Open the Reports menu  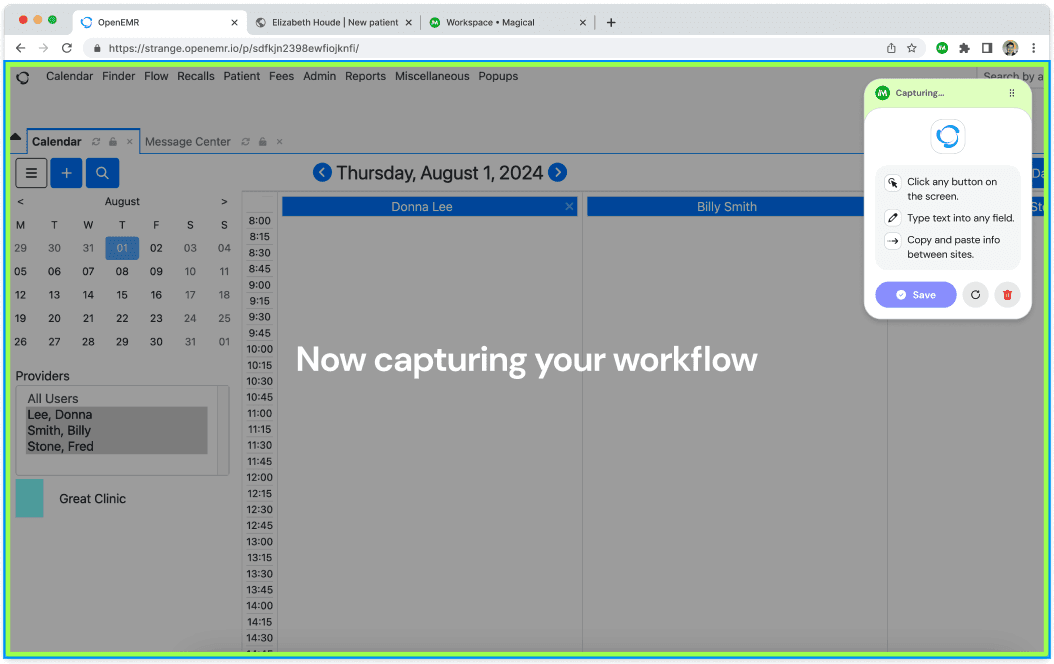pyautogui.click(x=365, y=76)
